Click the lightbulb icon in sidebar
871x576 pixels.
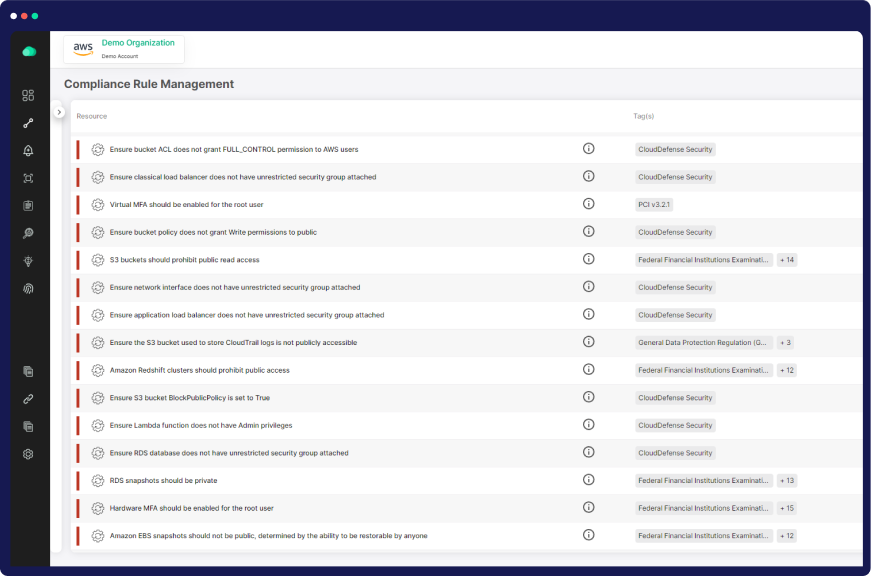coord(28,261)
